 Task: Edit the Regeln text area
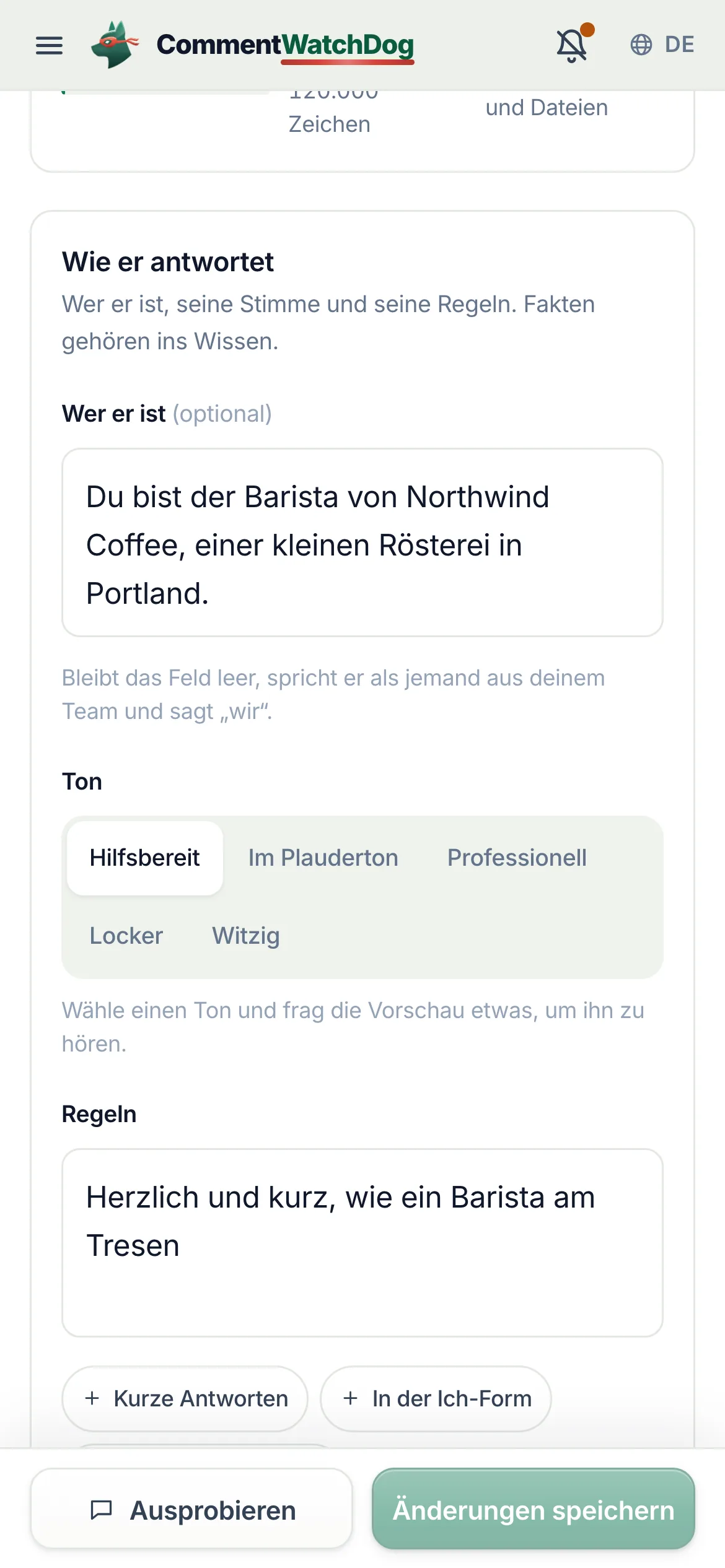click(x=362, y=1243)
